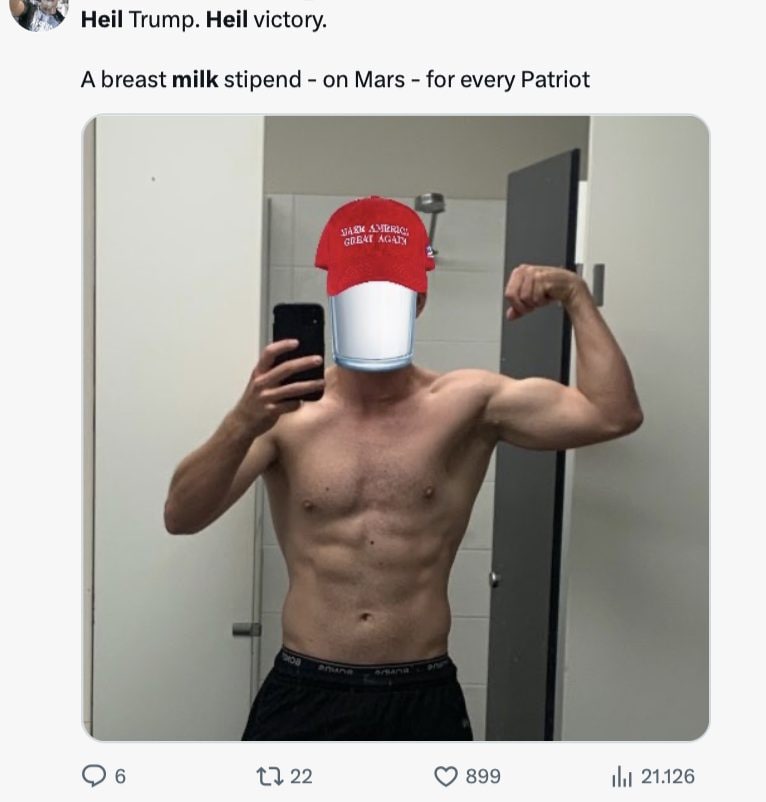Click the reply speech bubble icon
This screenshot has height=802, width=766.
(x=94, y=776)
